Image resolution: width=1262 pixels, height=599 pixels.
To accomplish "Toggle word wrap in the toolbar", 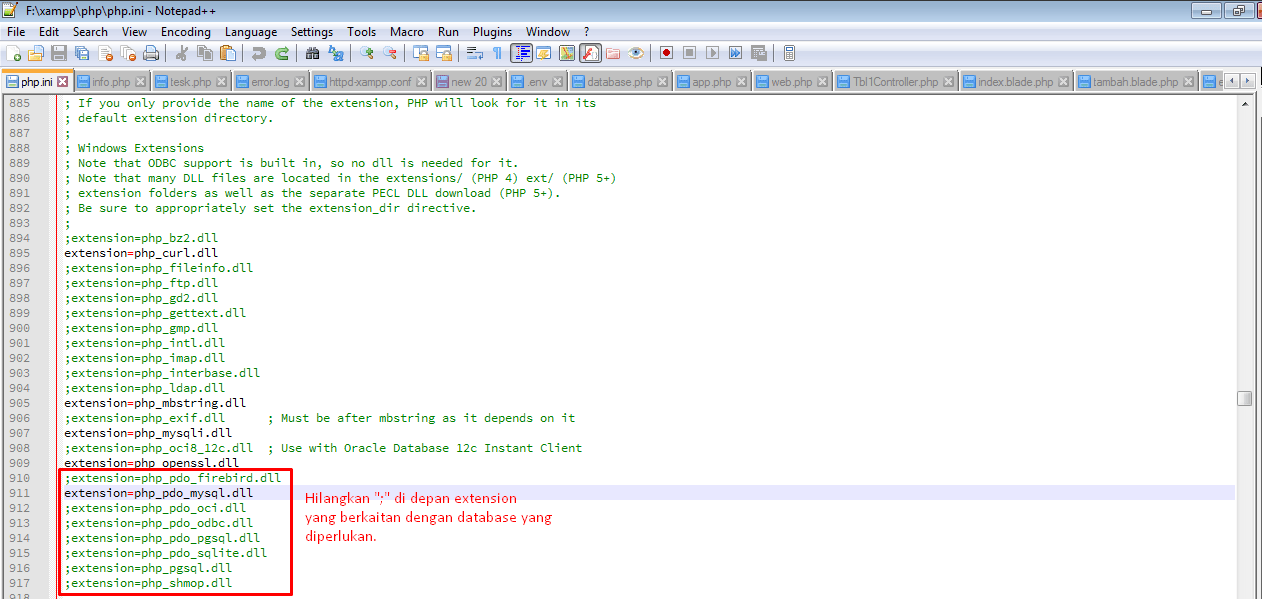I will click(x=475, y=52).
